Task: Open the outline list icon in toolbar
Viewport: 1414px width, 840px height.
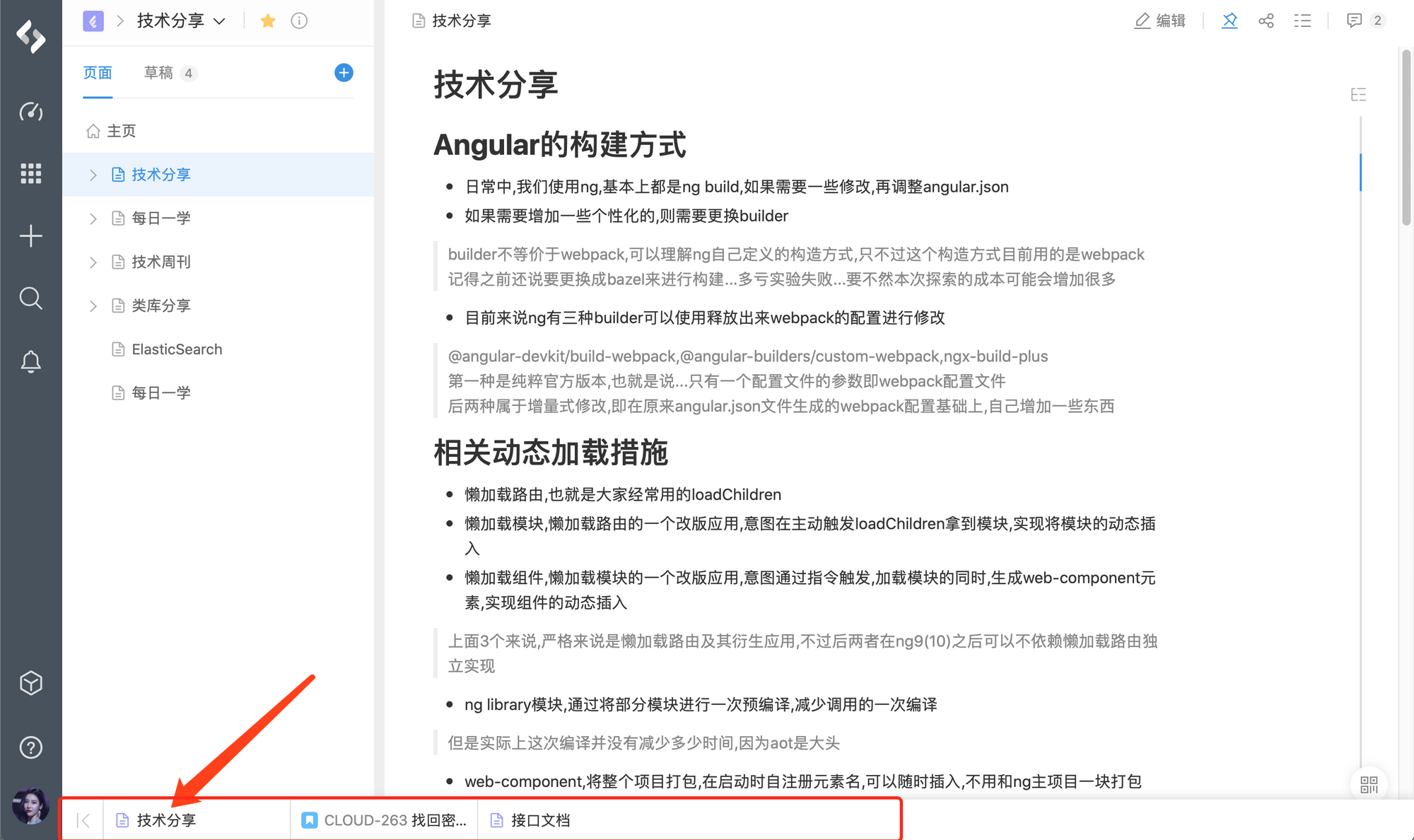Action: (1302, 21)
